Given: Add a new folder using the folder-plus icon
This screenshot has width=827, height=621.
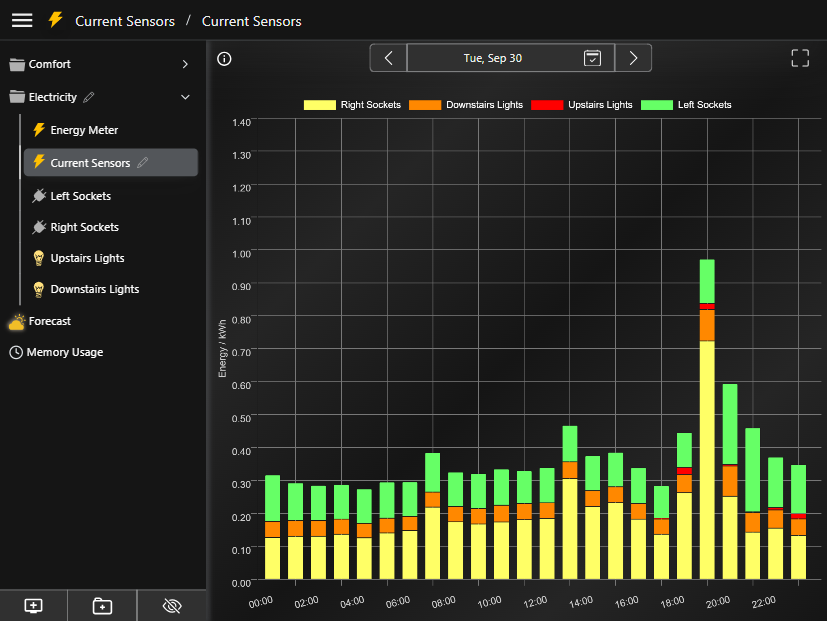Looking at the screenshot, I should click(x=101, y=605).
